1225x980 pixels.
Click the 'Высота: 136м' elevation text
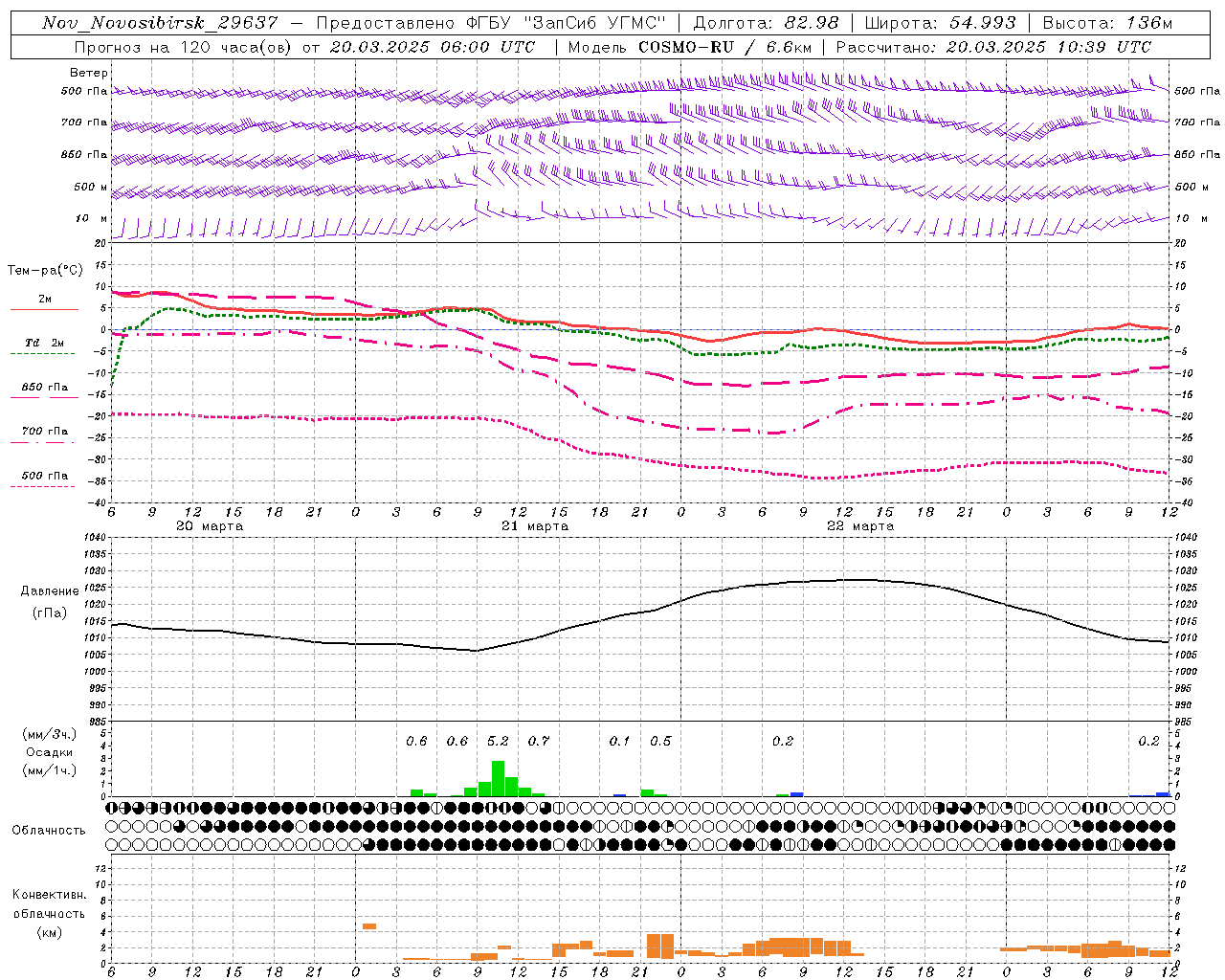tap(1107, 23)
